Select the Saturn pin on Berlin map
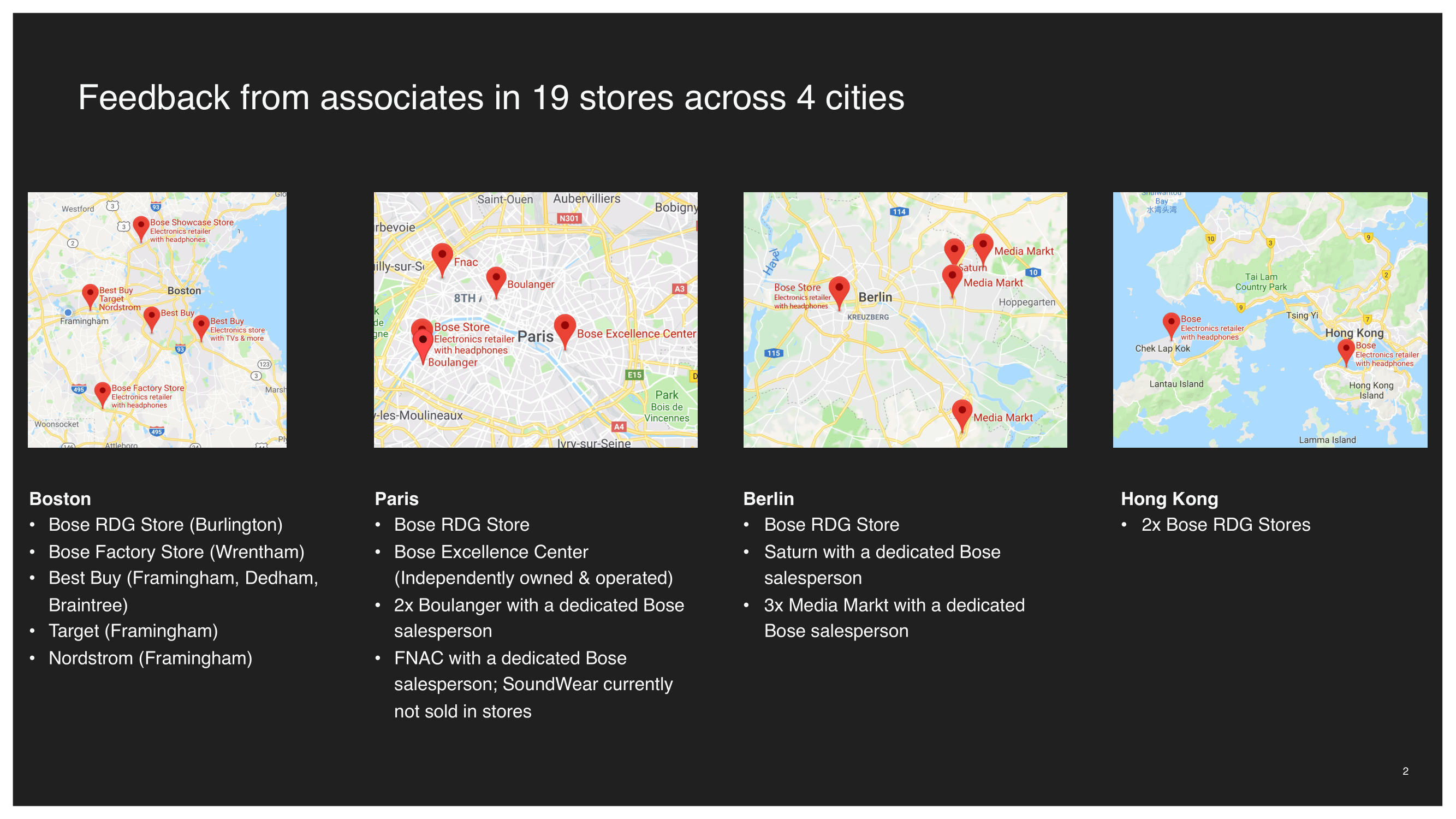1456x819 pixels. (x=954, y=252)
